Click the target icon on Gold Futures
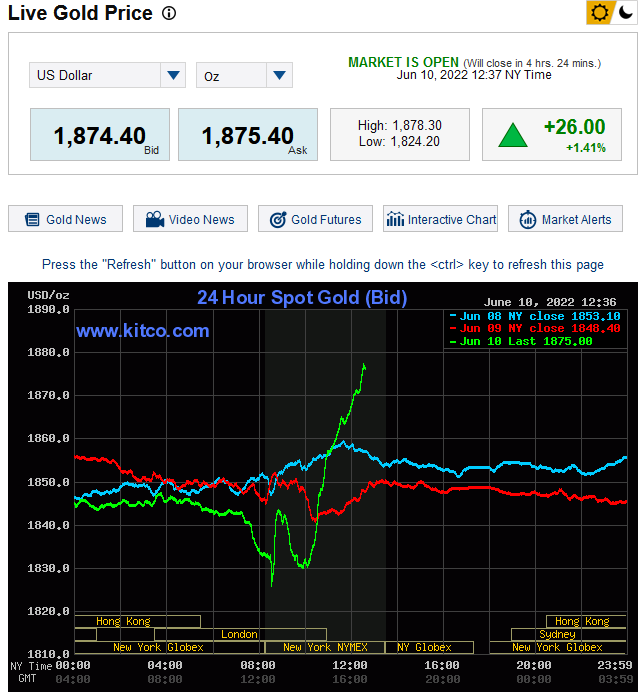The image size is (639, 694). point(278,220)
